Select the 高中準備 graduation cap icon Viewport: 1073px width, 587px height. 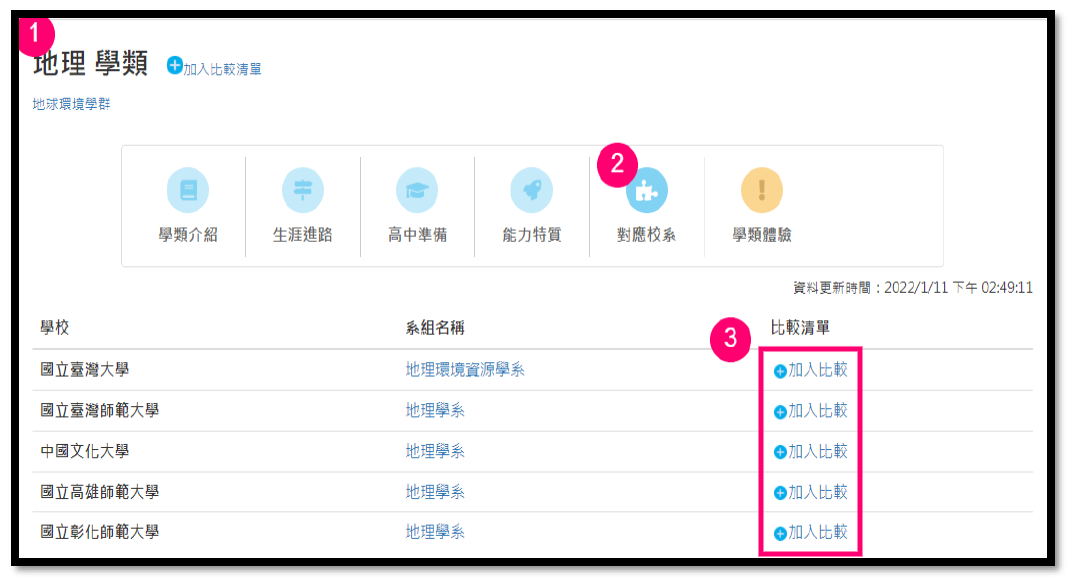click(x=417, y=190)
